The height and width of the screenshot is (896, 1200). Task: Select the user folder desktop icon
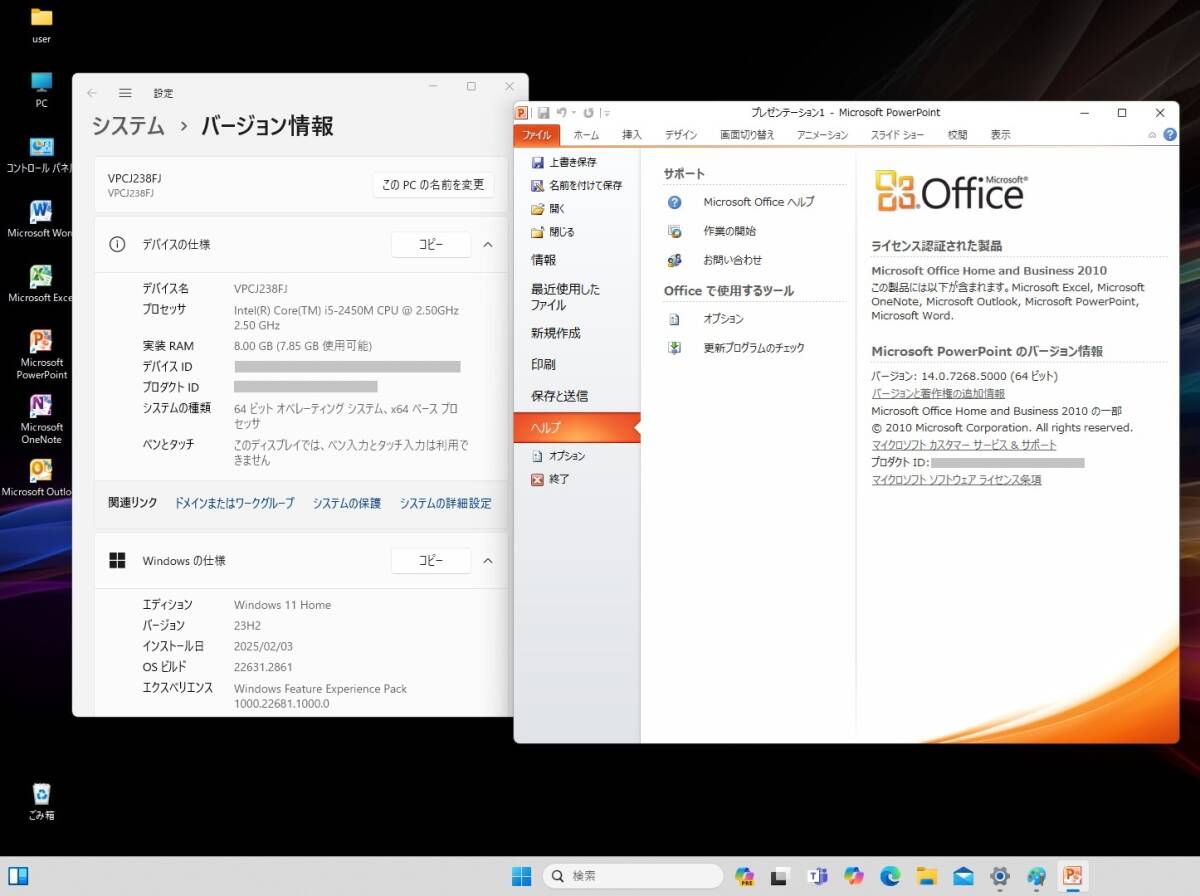41,25
